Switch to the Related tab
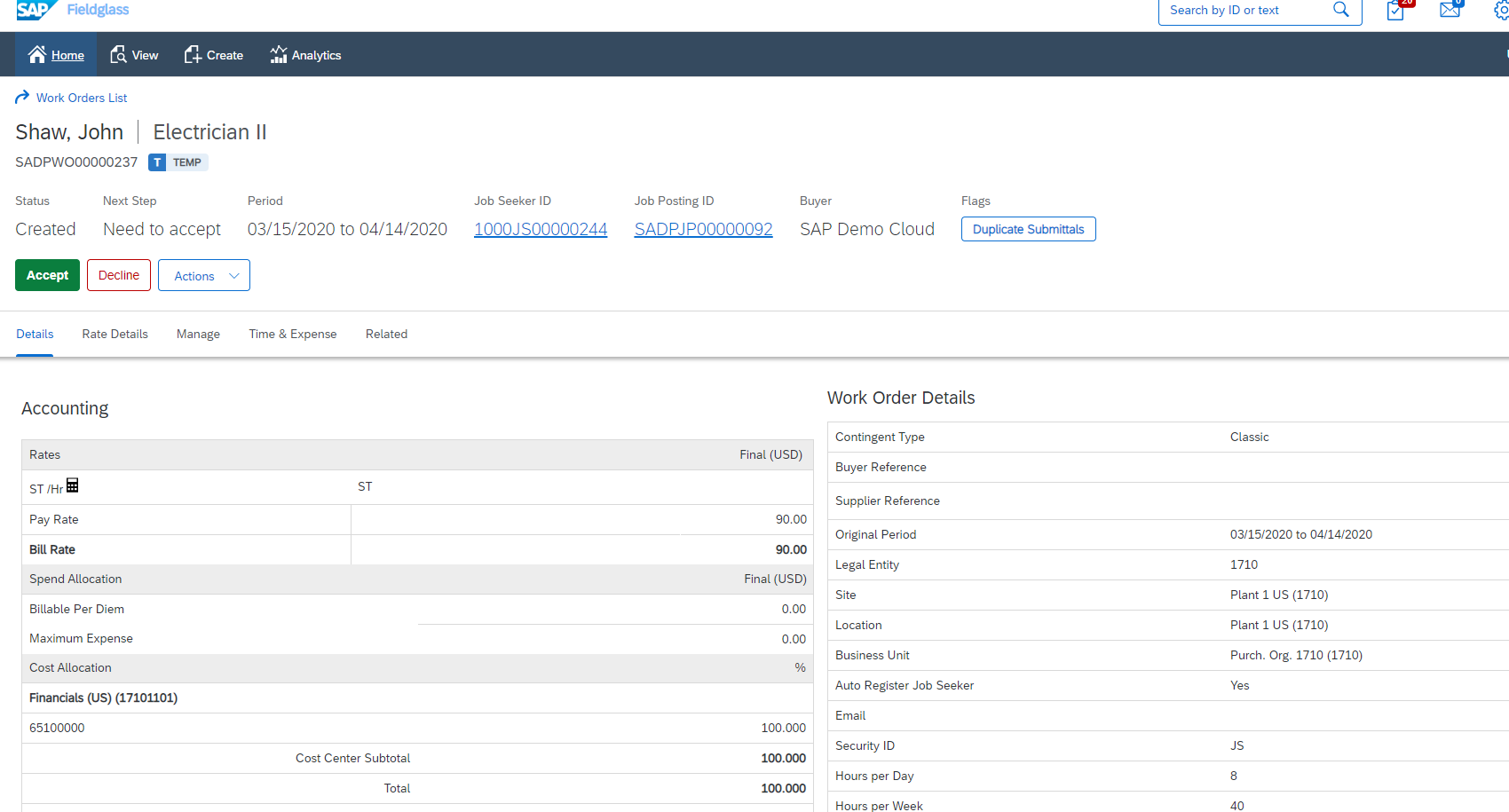 (x=387, y=334)
